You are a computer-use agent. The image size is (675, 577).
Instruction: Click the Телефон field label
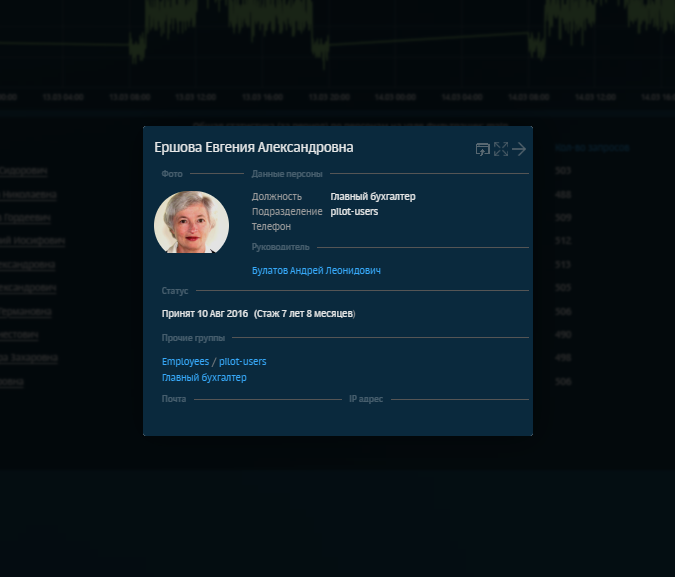click(x=271, y=226)
